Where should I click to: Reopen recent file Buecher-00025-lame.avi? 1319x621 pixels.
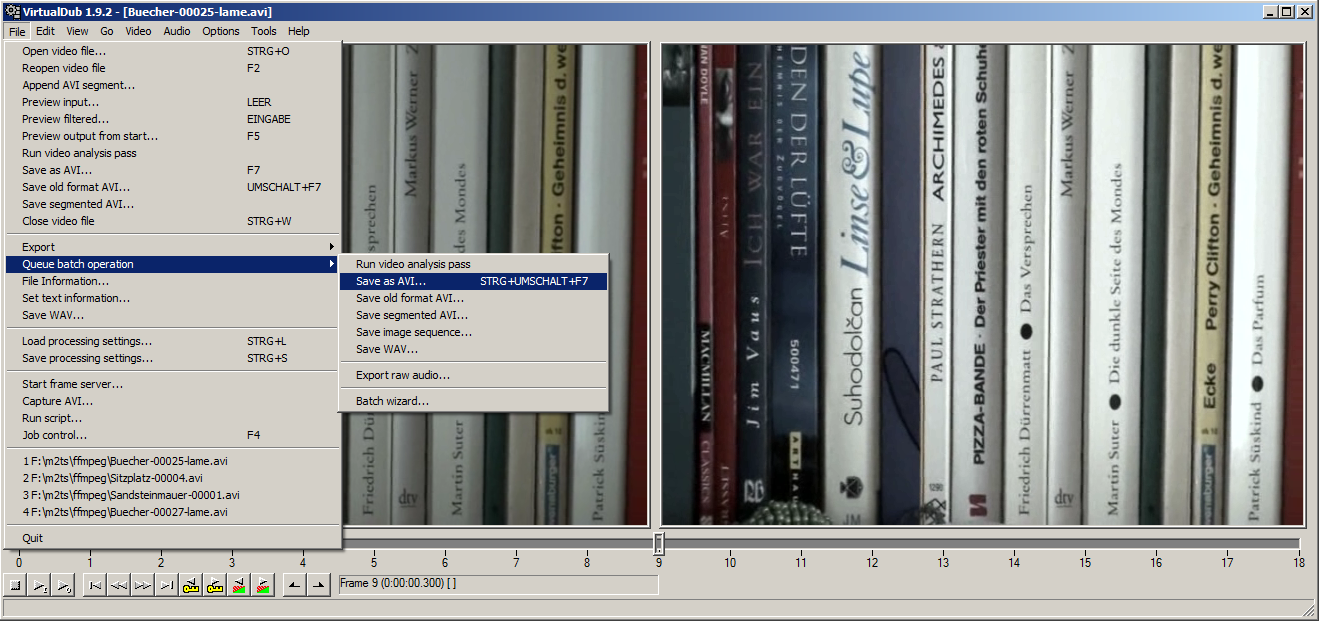(173, 461)
